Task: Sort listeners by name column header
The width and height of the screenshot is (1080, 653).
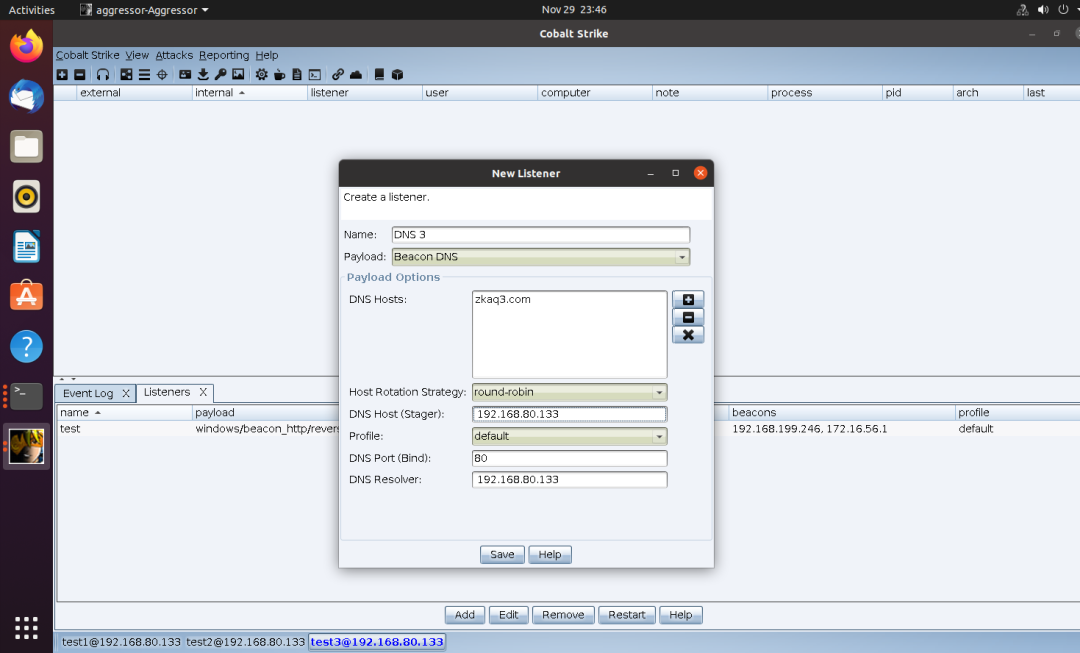Action: click(124, 413)
